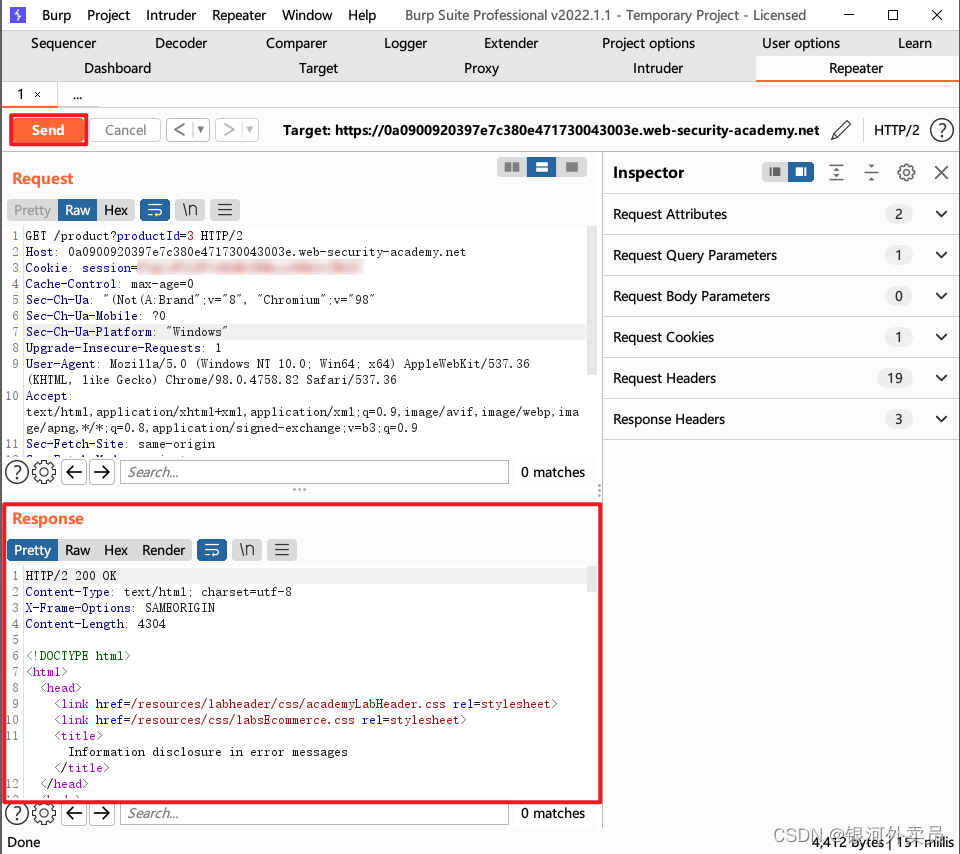Viewport: 960px width, 854px height.
Task: Open Response search help icon
Action: tap(17, 813)
